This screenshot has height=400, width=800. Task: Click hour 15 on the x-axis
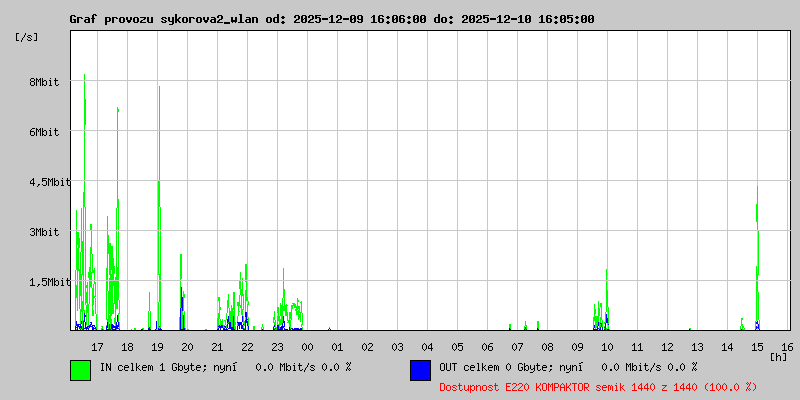[x=757, y=347]
